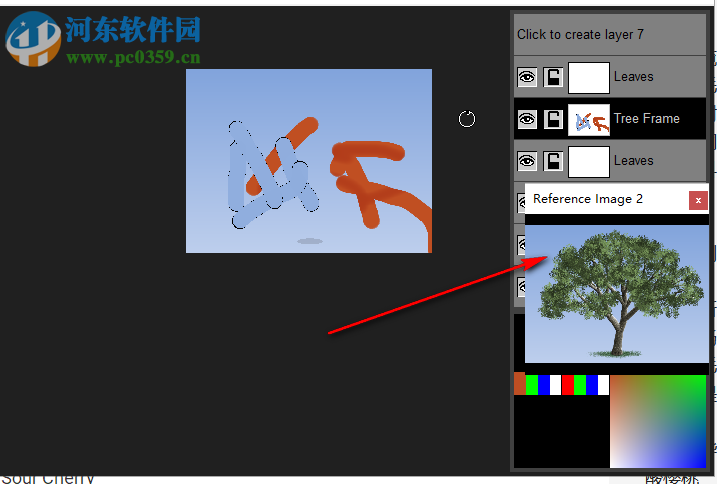Click the blue painting canvas
Image resolution: width=717 pixels, height=484 pixels.
[309, 161]
